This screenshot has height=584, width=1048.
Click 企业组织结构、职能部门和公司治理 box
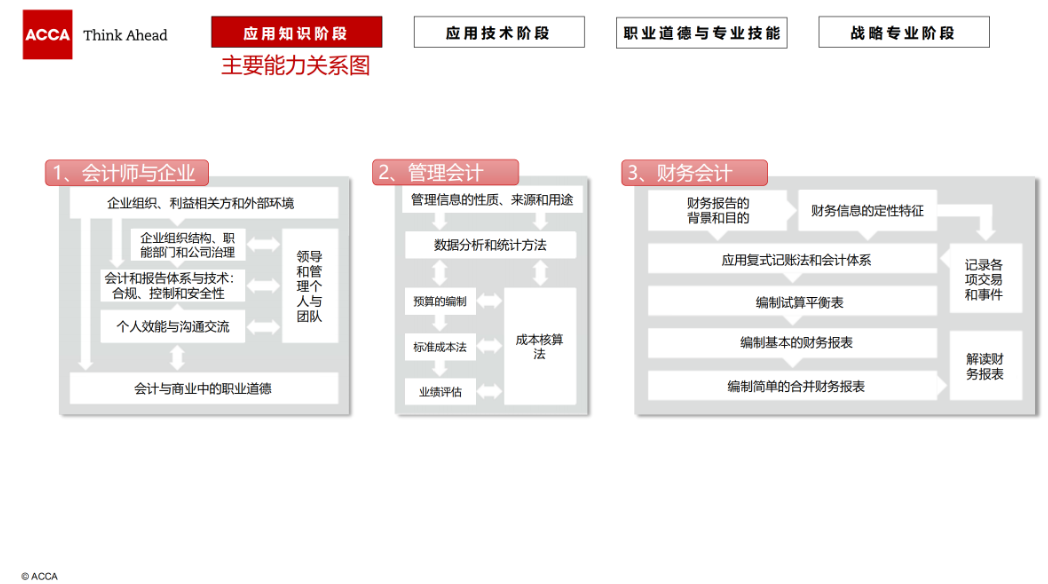[x=188, y=245]
